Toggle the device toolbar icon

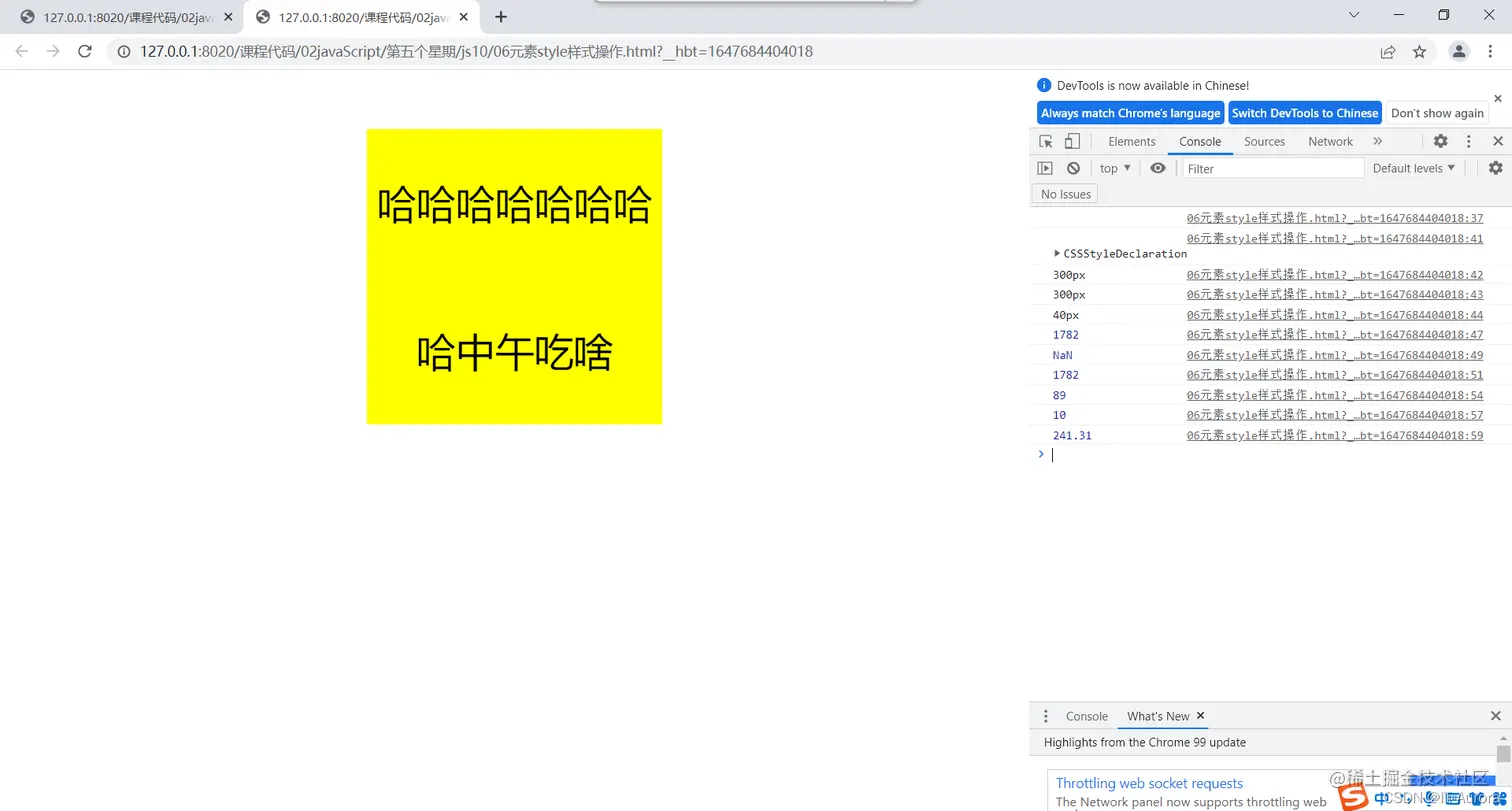tap(1072, 141)
